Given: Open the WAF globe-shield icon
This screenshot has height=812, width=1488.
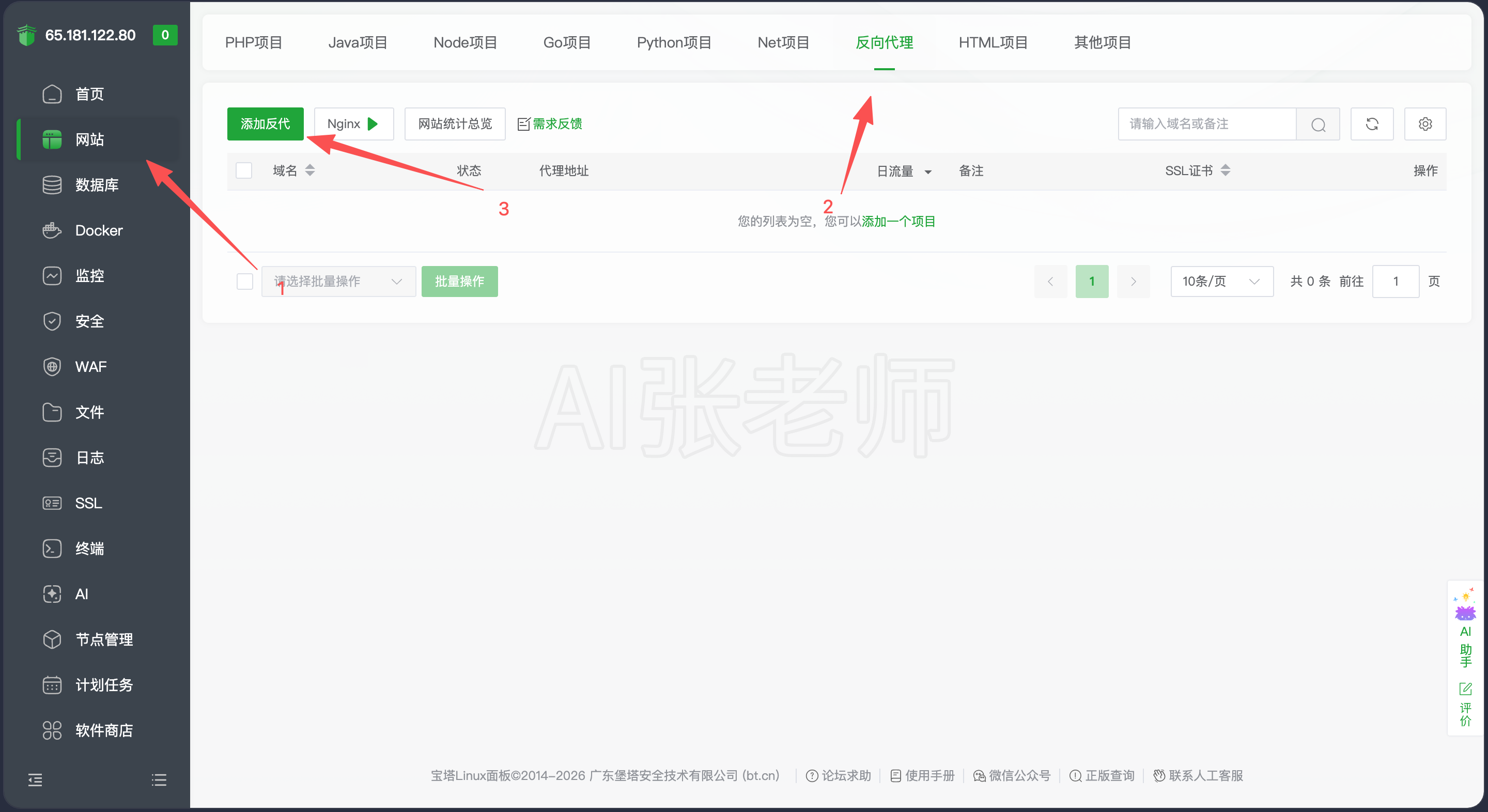Looking at the screenshot, I should (52, 367).
